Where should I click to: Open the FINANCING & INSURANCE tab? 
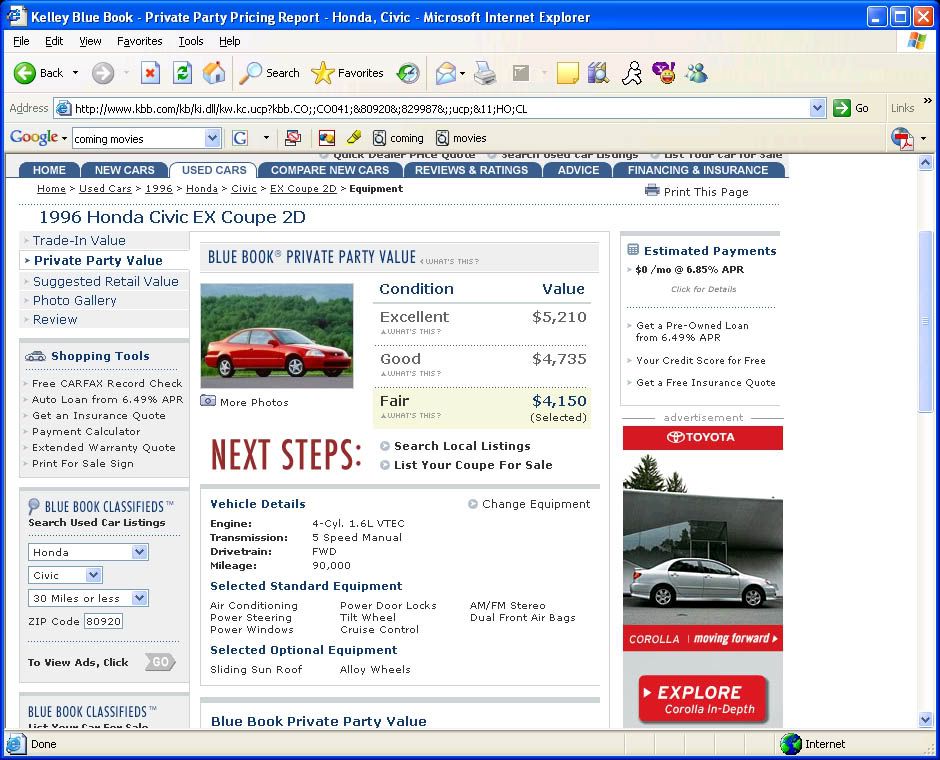click(x=698, y=170)
